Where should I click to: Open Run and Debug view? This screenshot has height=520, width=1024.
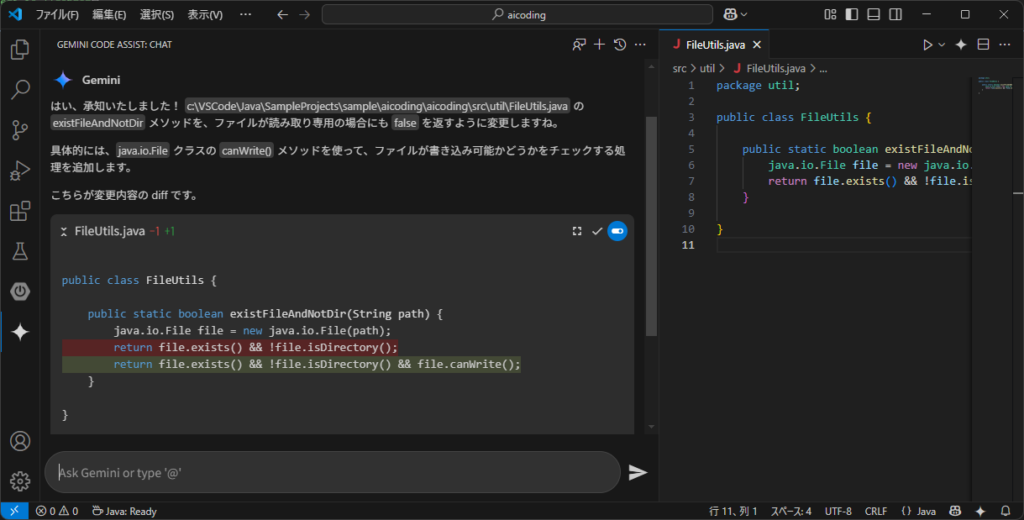pyautogui.click(x=20, y=171)
